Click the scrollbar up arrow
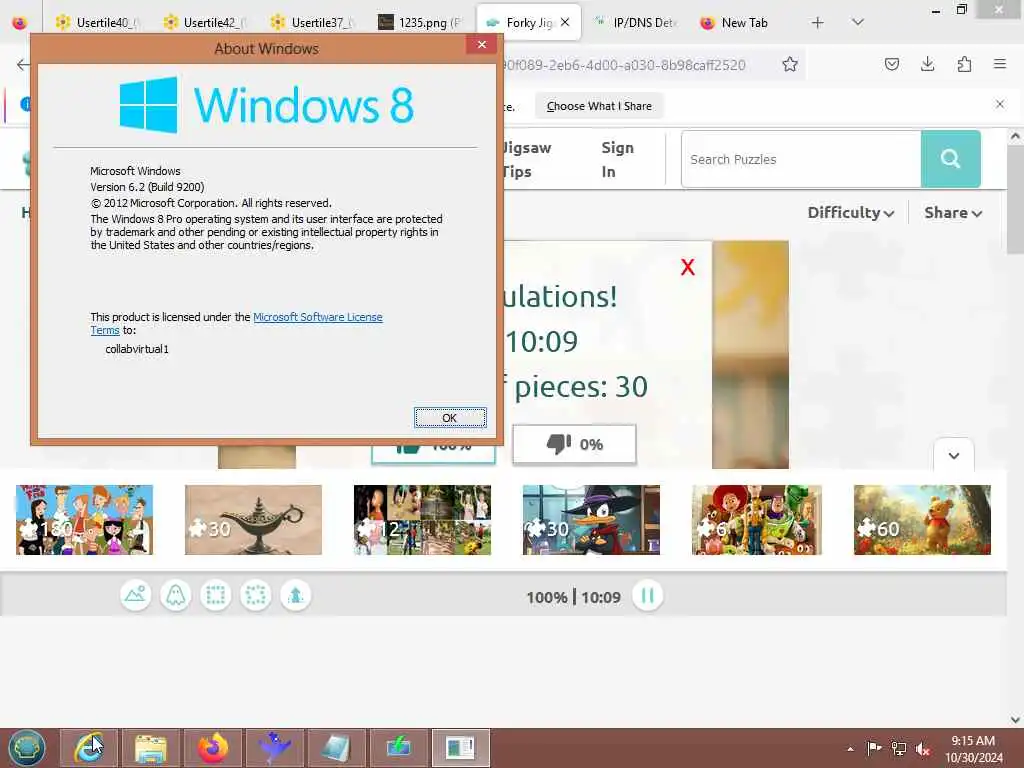 coord(1015,136)
